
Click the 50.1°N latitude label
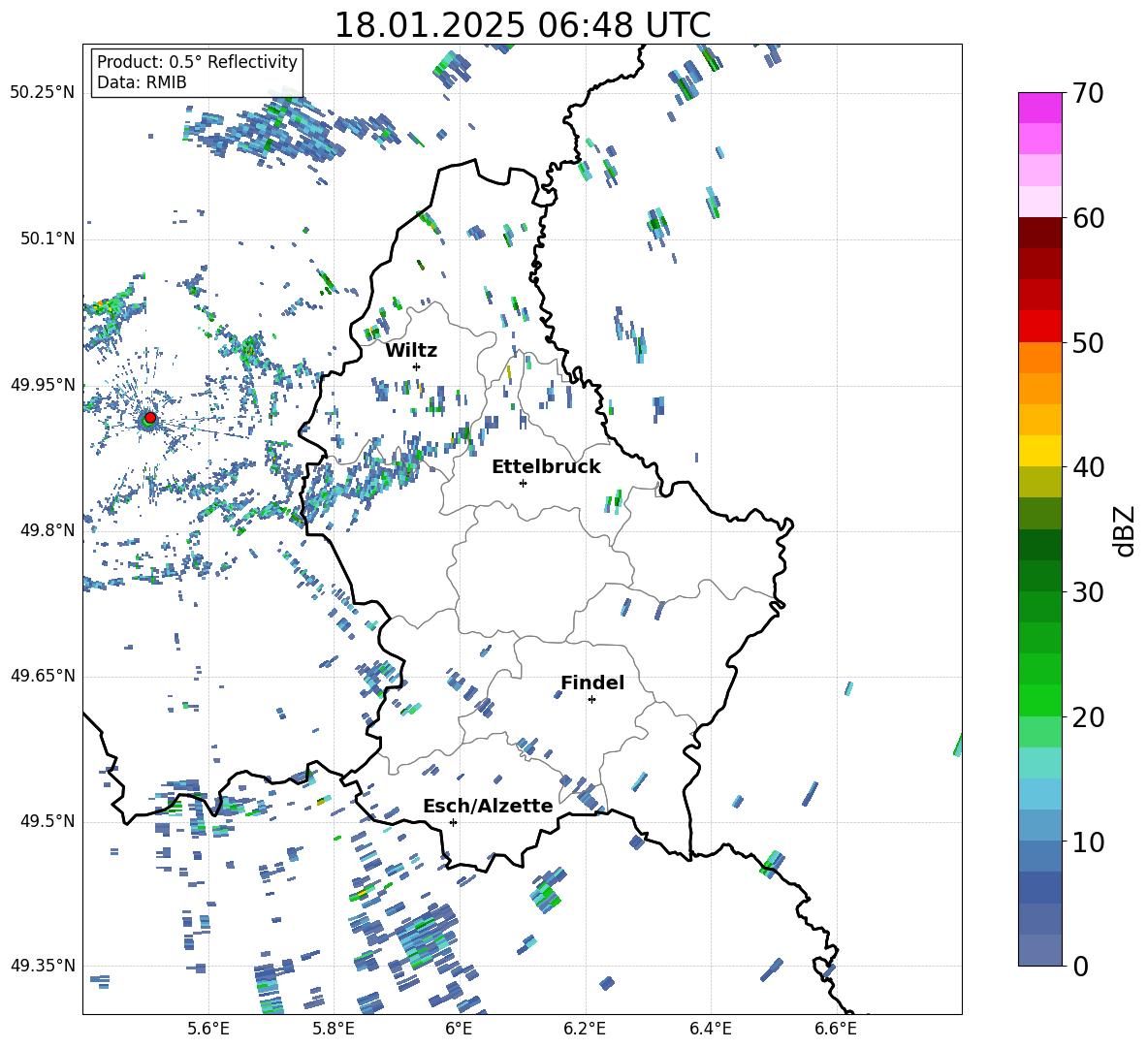(x=48, y=238)
